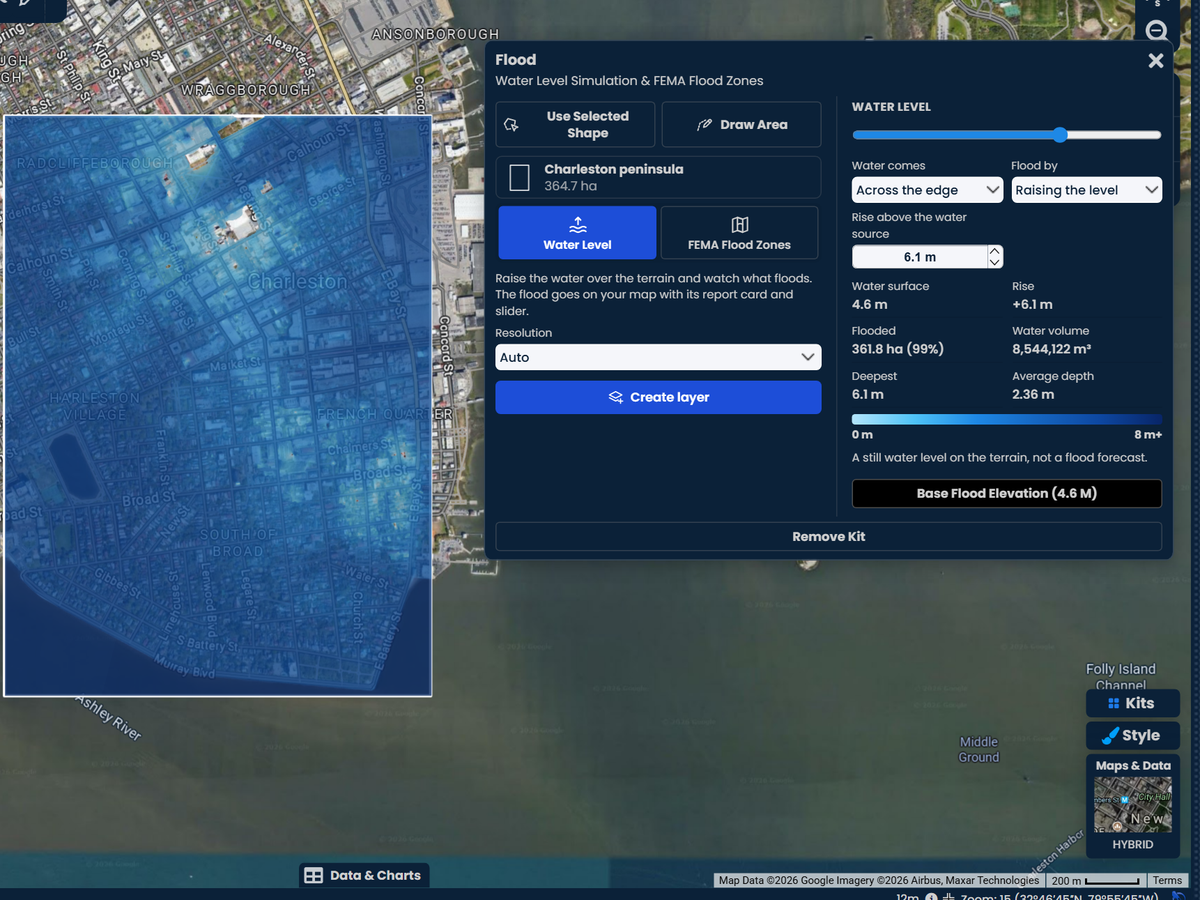This screenshot has height=900, width=1200.
Task: Click the Draw Area button
Action: pyautogui.click(x=741, y=125)
